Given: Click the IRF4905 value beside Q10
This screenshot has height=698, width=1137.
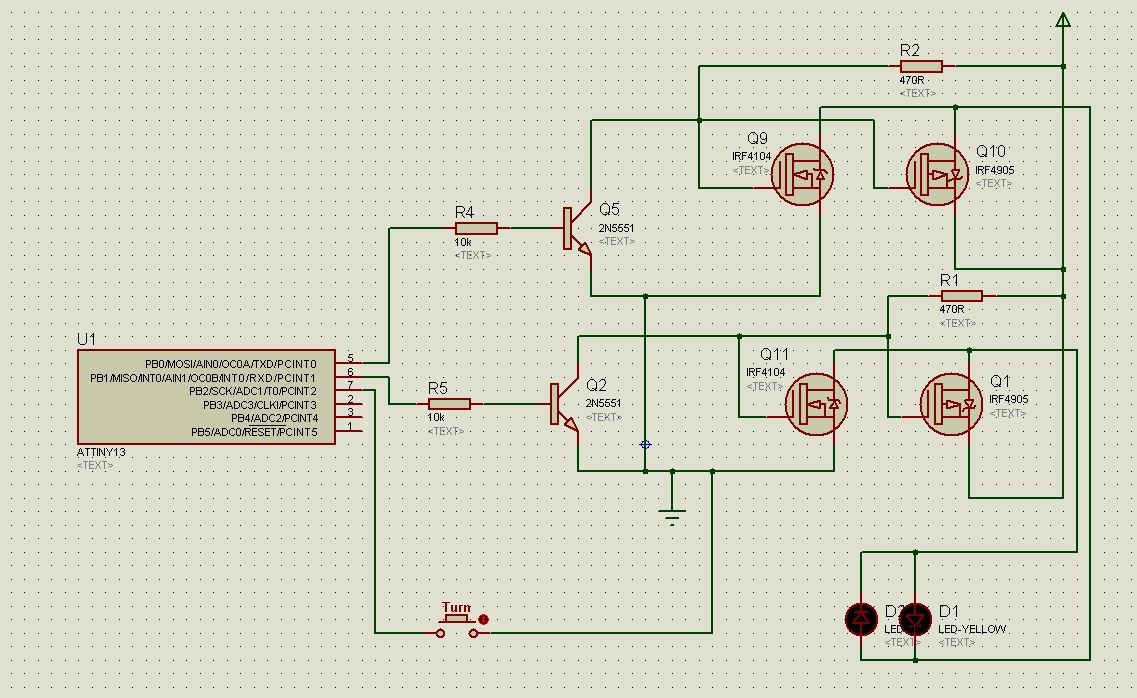Looking at the screenshot, I should pos(994,170).
